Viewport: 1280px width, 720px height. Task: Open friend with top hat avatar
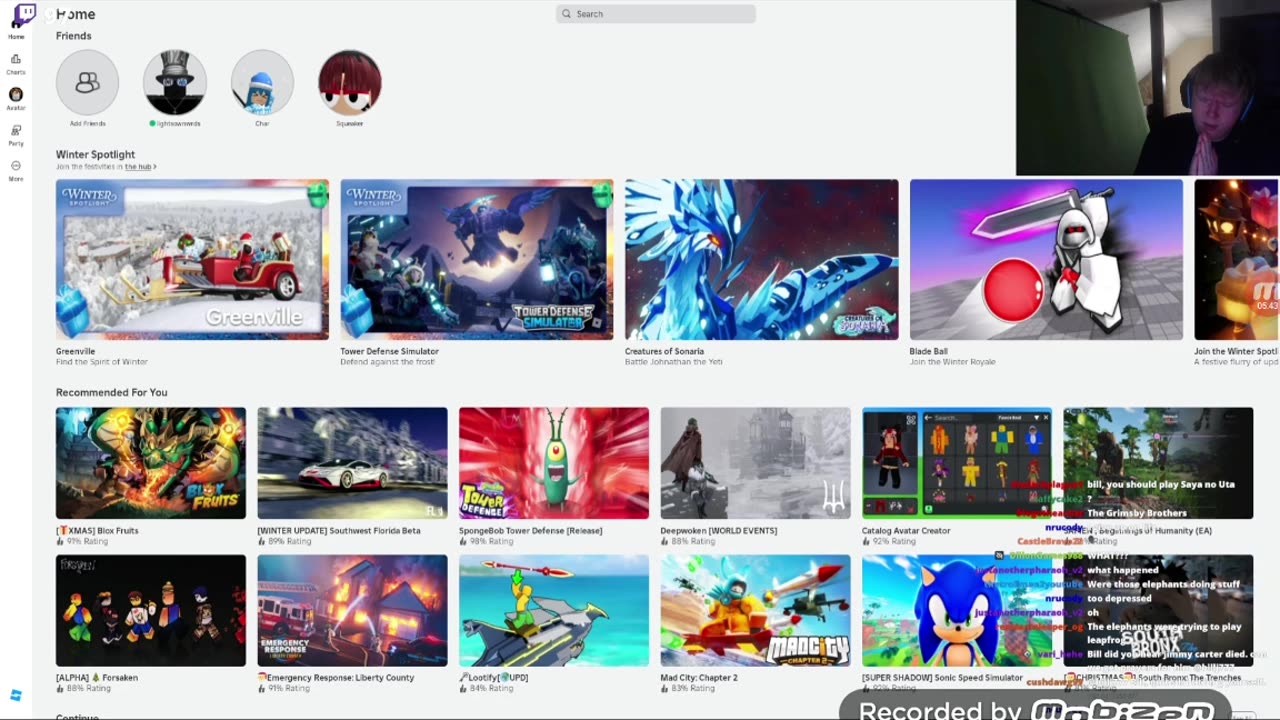pos(175,82)
